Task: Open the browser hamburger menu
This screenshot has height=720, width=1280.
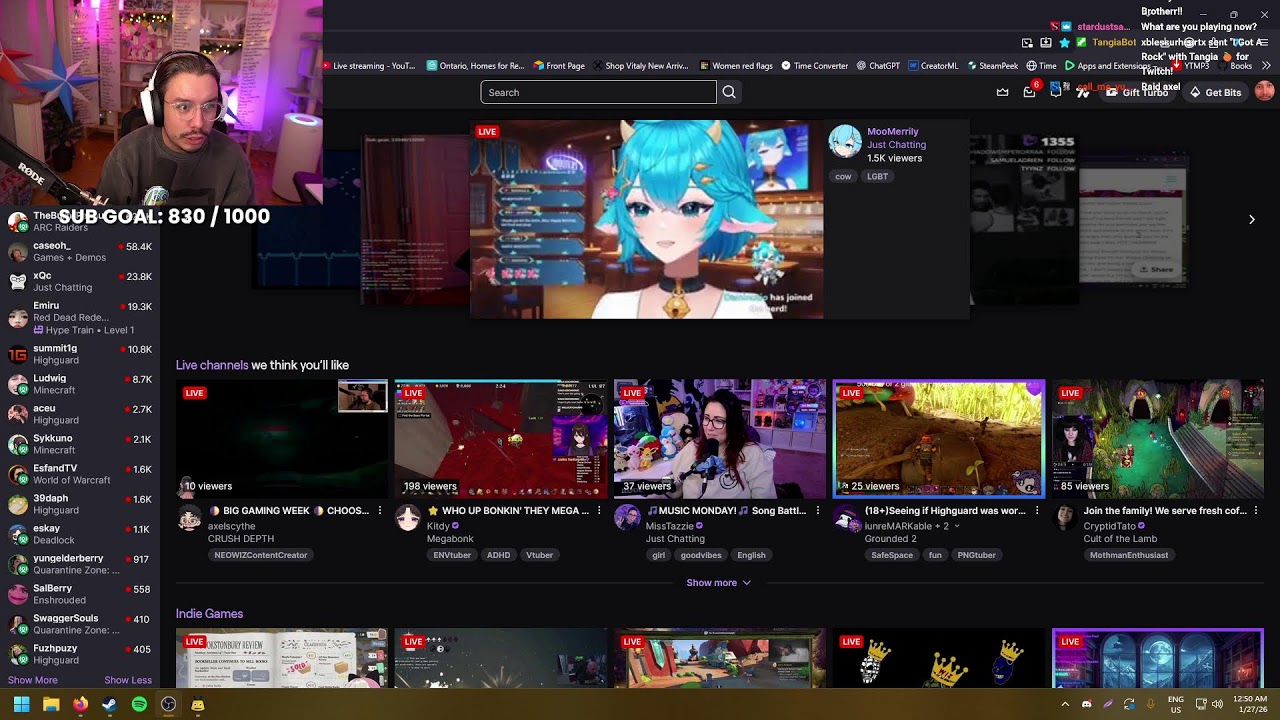Action: [x=1262, y=43]
